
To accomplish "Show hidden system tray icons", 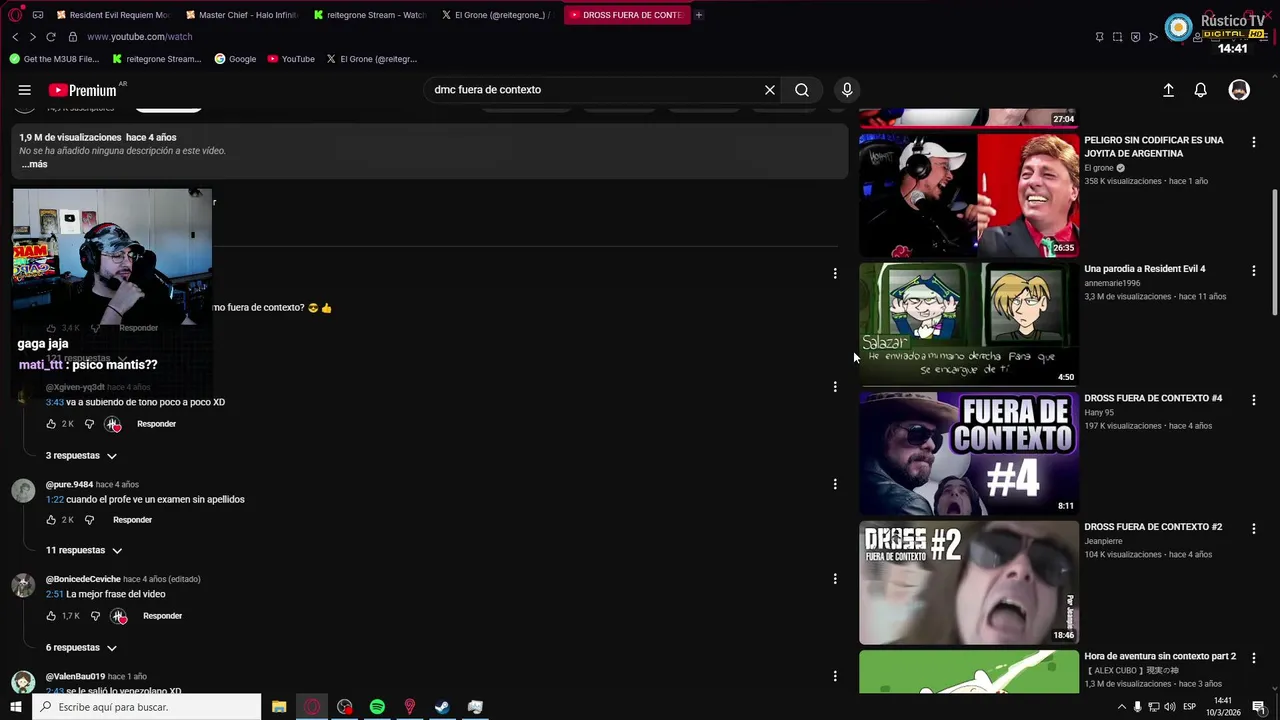I will point(1121,707).
